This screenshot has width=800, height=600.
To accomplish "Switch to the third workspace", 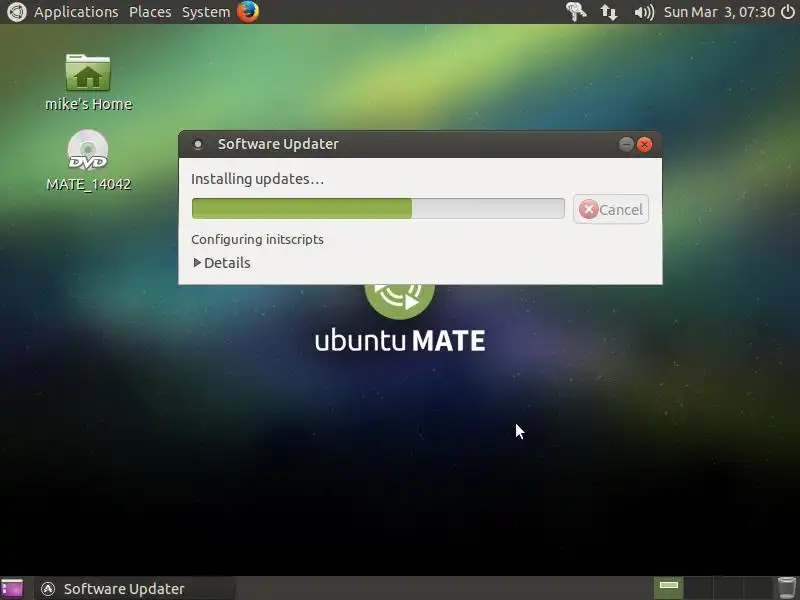I will 728,588.
